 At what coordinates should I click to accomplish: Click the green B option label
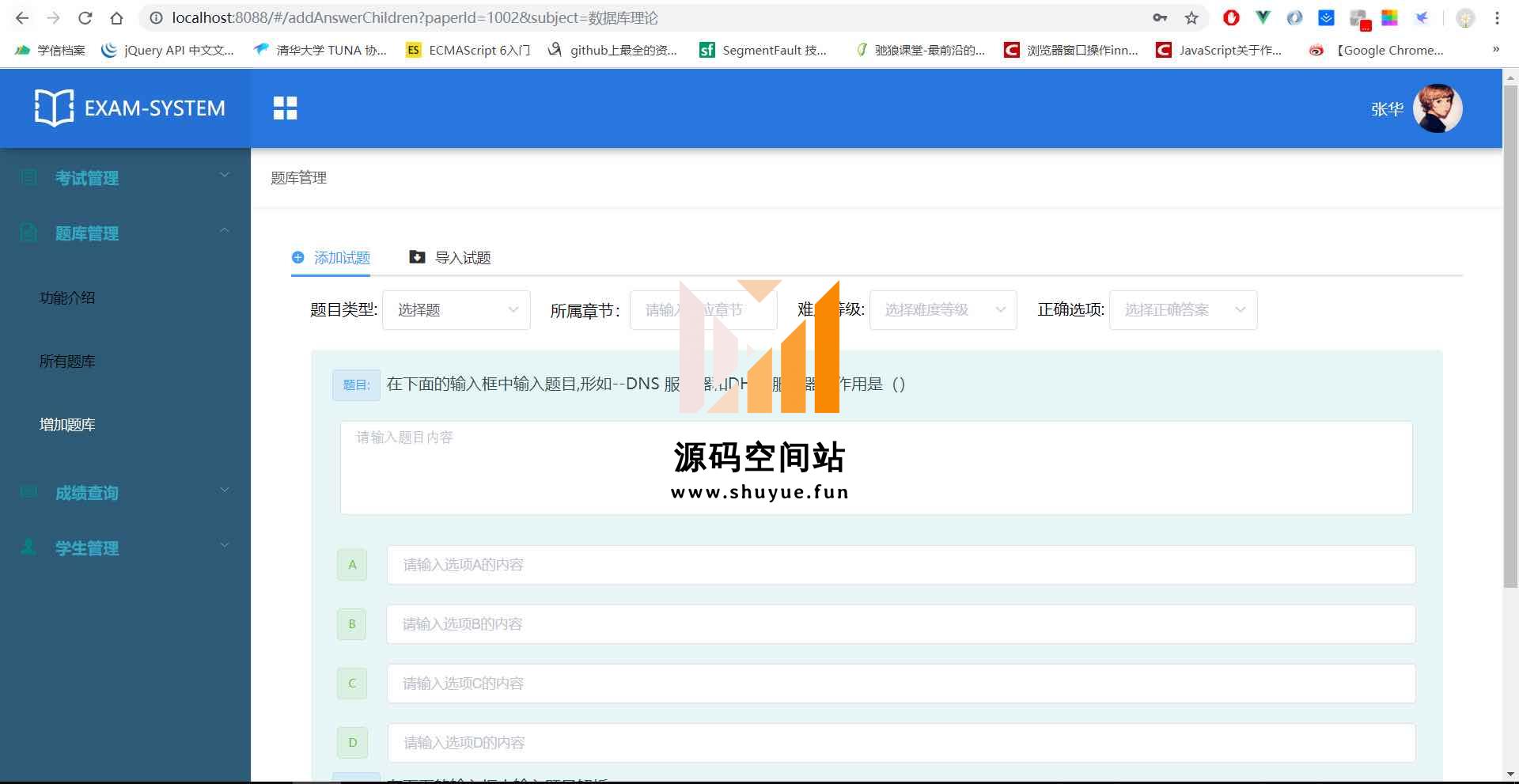tap(352, 624)
